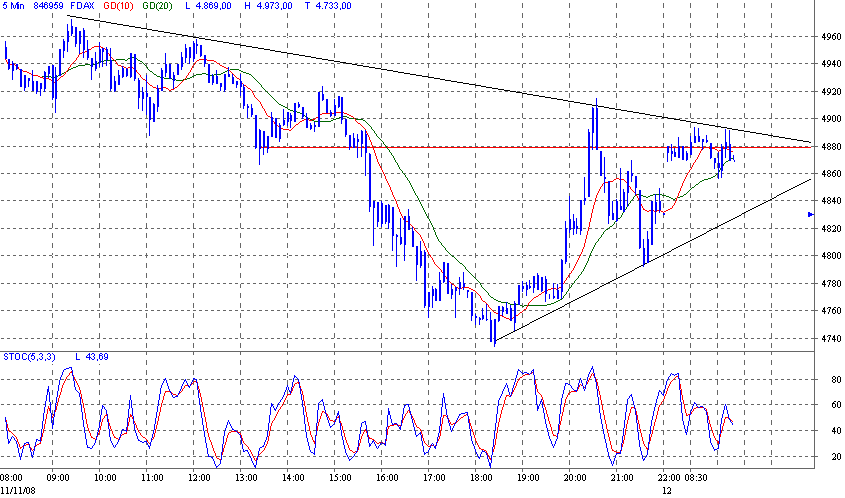Click the 4920 price axis label

point(830,91)
